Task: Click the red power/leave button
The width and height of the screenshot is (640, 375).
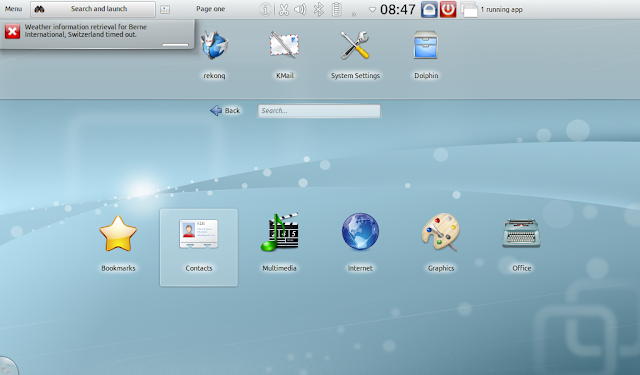Action: (448, 9)
